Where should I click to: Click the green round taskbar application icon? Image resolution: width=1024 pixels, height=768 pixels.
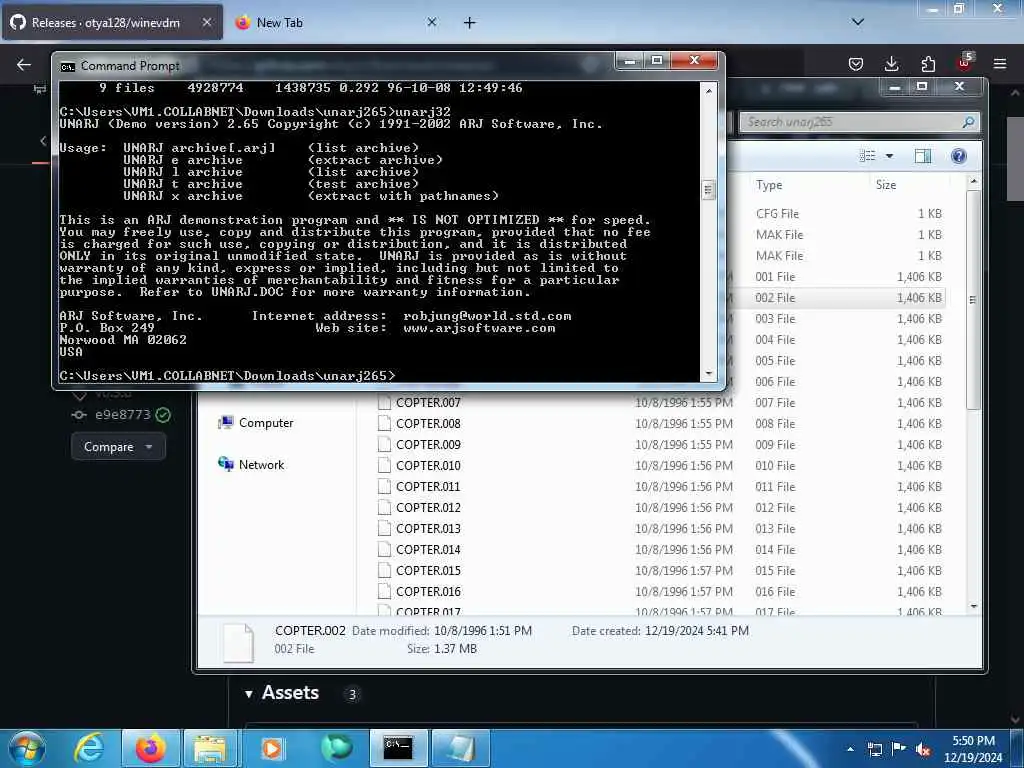336,748
